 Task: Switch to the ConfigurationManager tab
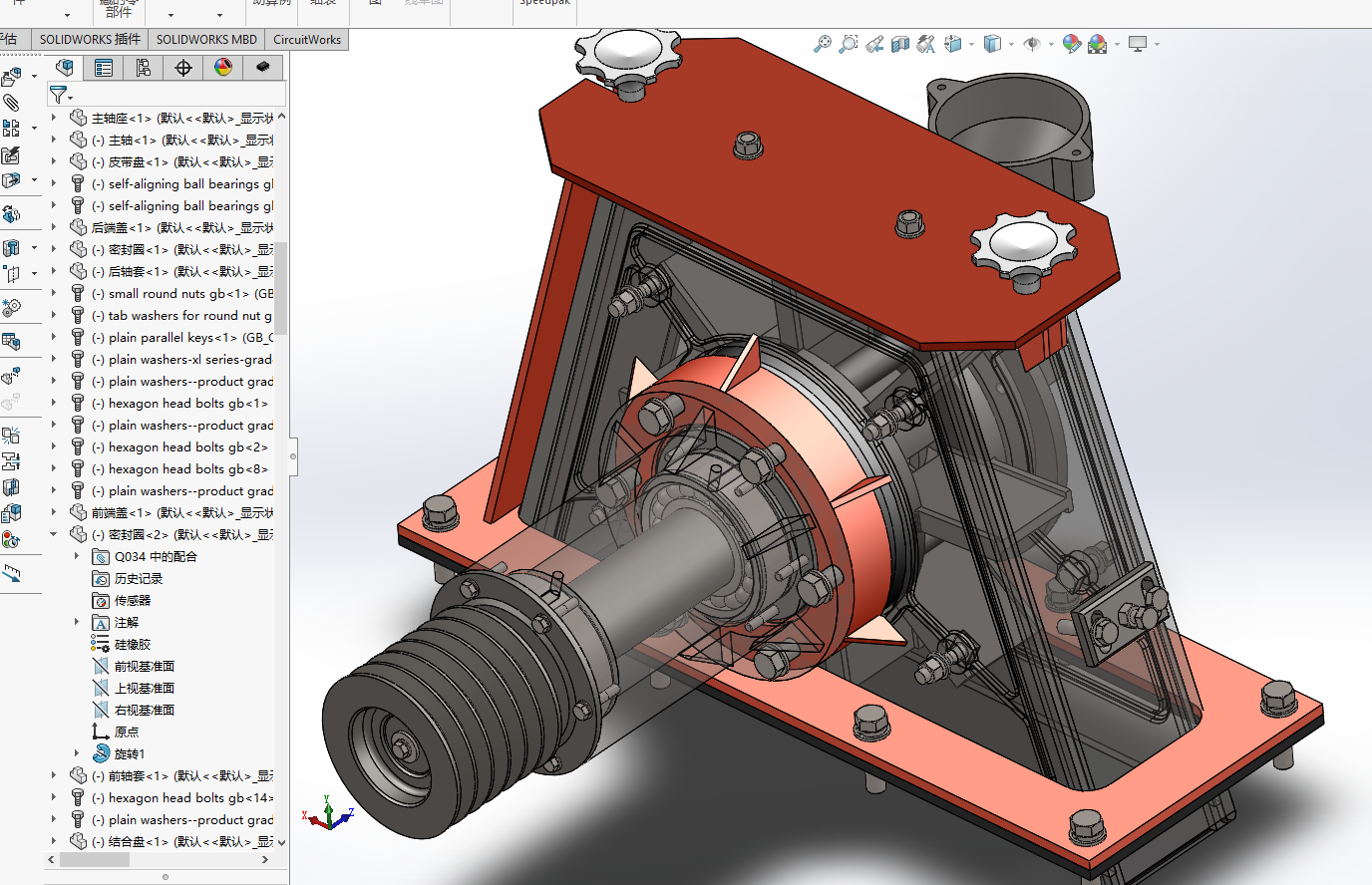click(144, 68)
